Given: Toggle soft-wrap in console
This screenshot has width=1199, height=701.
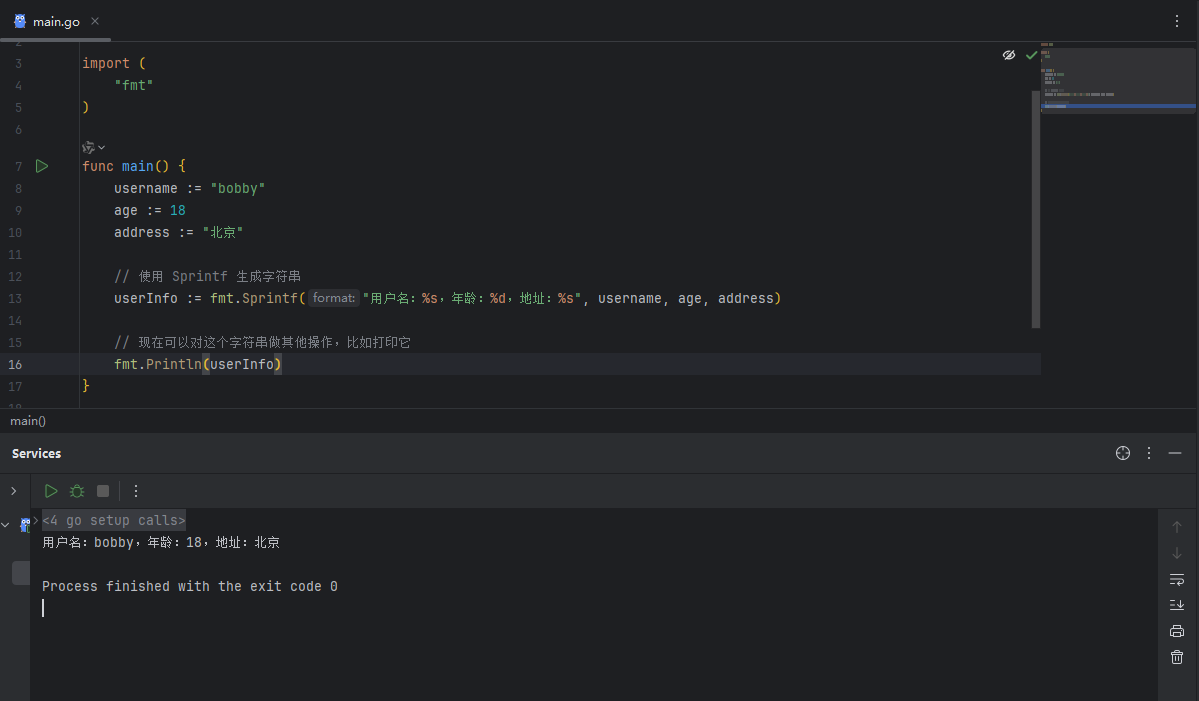Looking at the screenshot, I should click(1177, 579).
